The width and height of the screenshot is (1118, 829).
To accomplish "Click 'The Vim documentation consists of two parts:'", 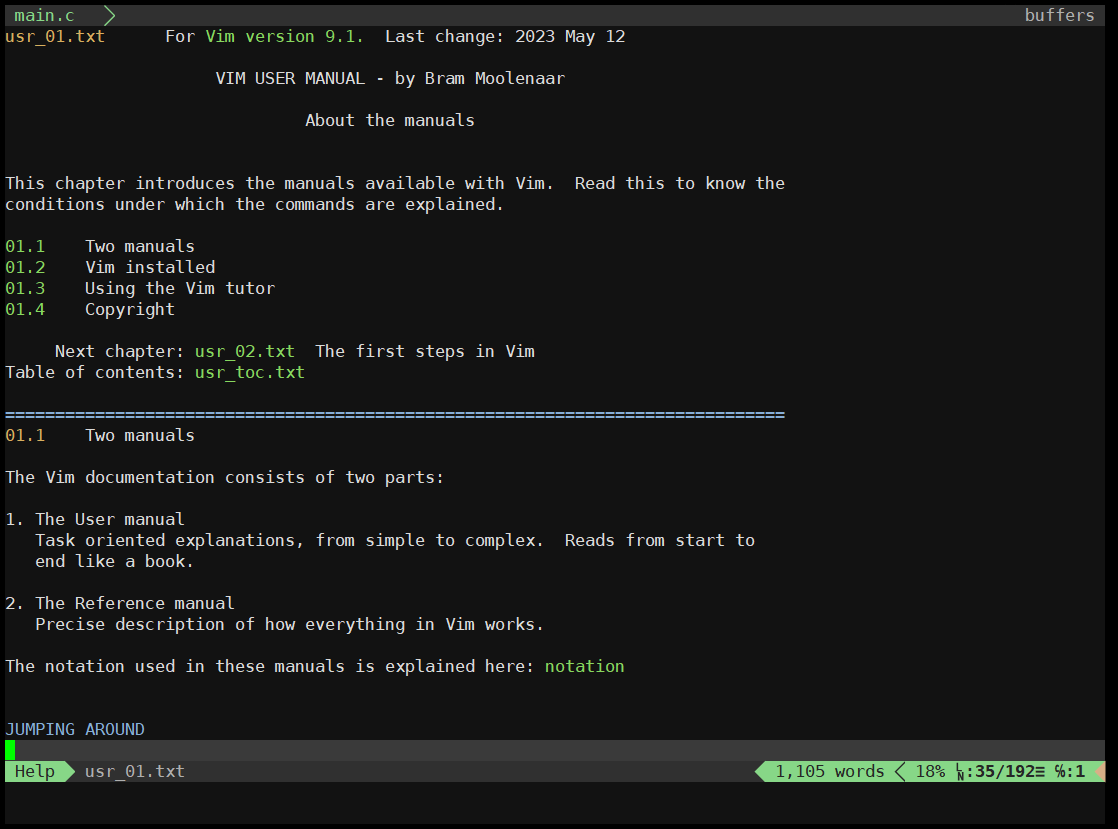I will (225, 478).
